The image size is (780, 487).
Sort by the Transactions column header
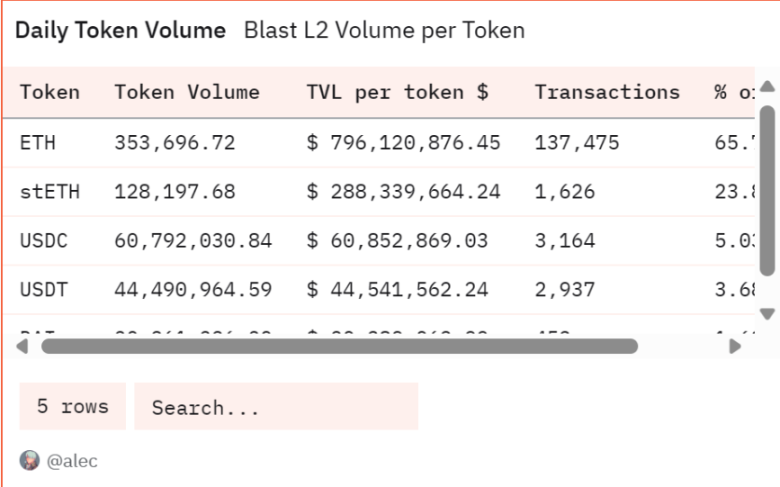click(607, 92)
